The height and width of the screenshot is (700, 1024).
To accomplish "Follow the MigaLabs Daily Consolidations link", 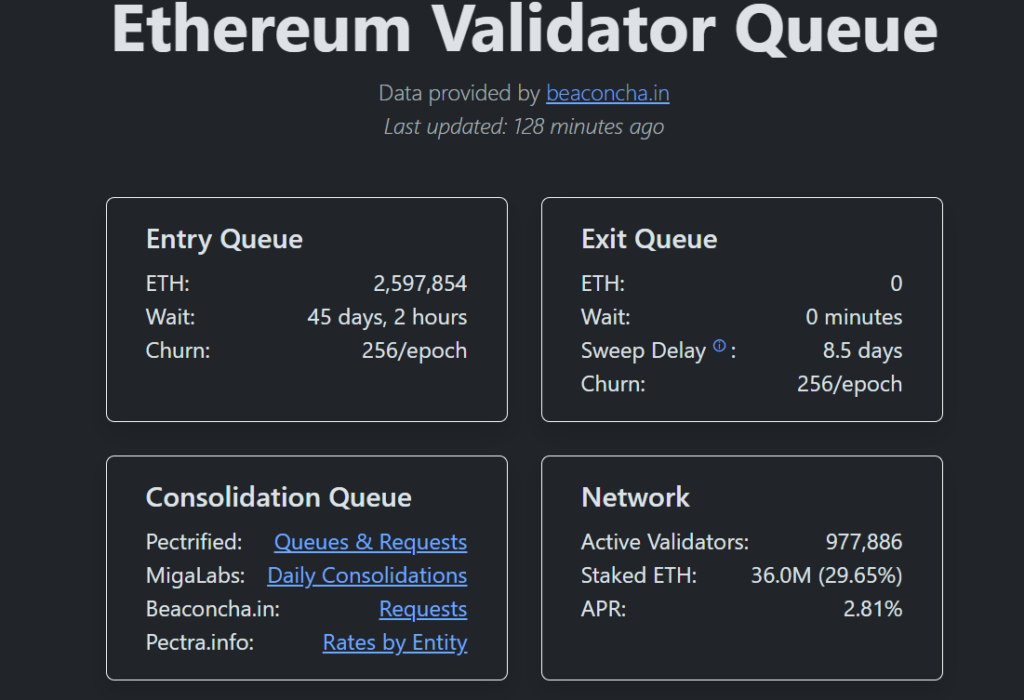I will click(367, 576).
